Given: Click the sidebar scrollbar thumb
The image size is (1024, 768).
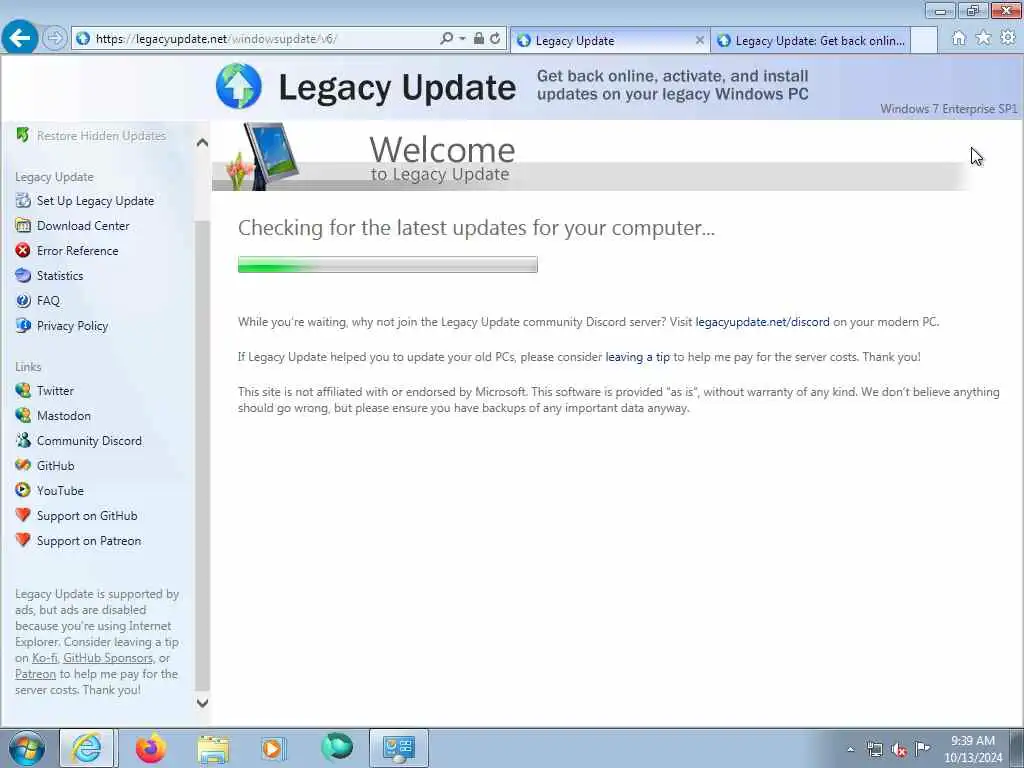Looking at the screenshot, I should tap(202, 456).
